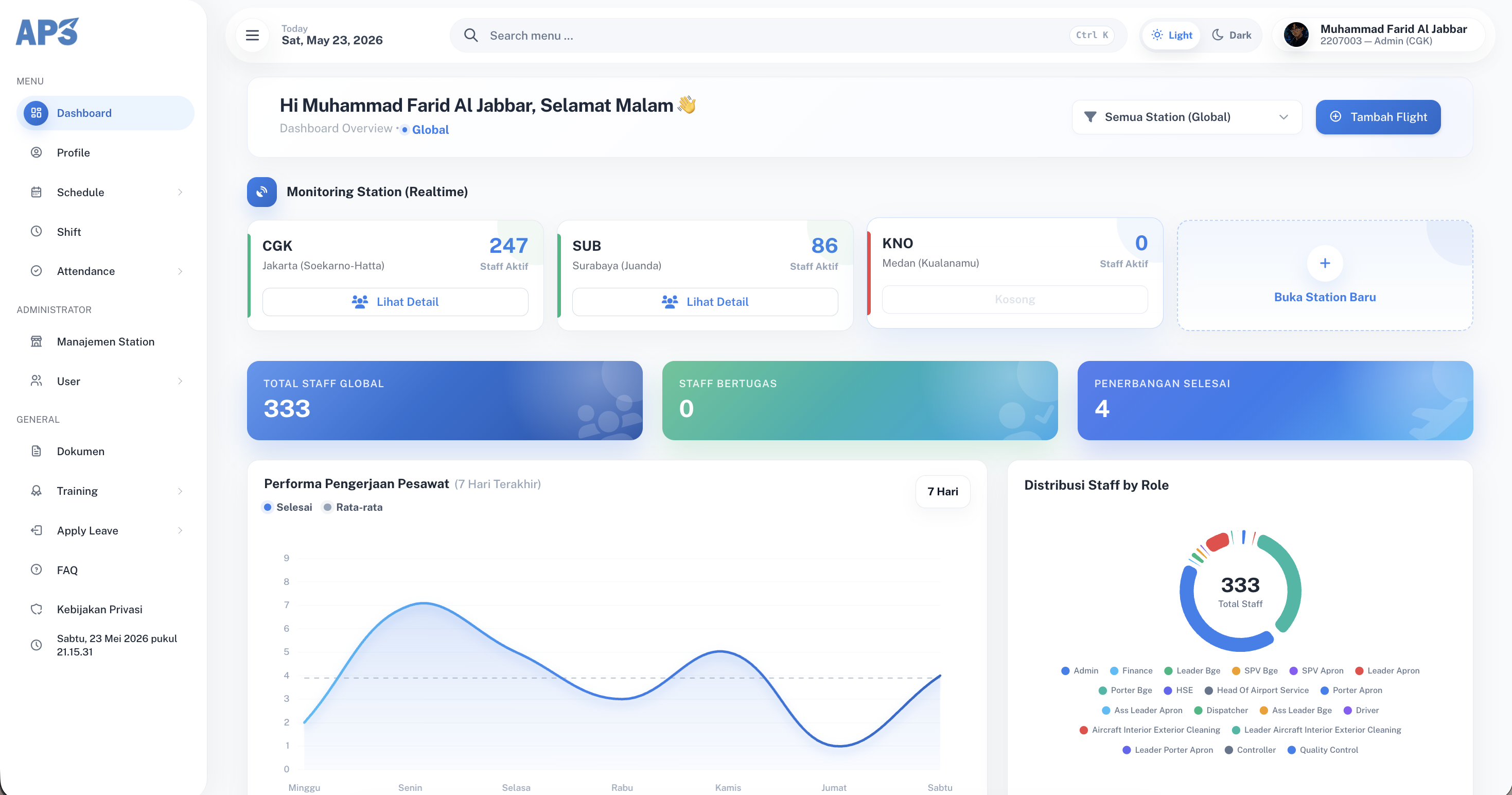1512x795 pixels.
Task: Click the Kebijakan Privasi shield icon
Action: pos(37,609)
